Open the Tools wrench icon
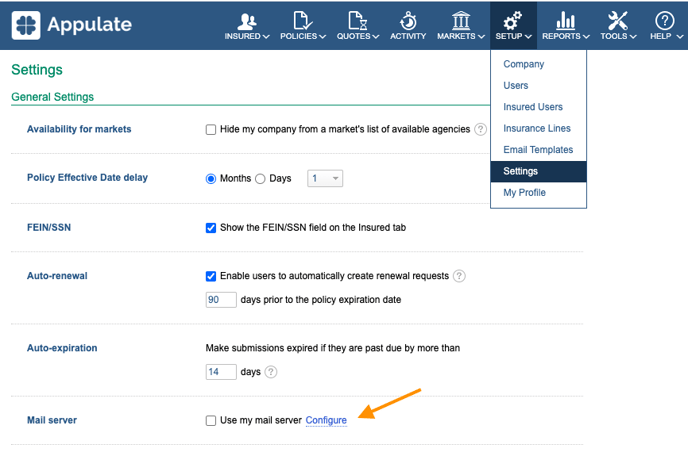The width and height of the screenshot is (688, 456). click(618, 21)
